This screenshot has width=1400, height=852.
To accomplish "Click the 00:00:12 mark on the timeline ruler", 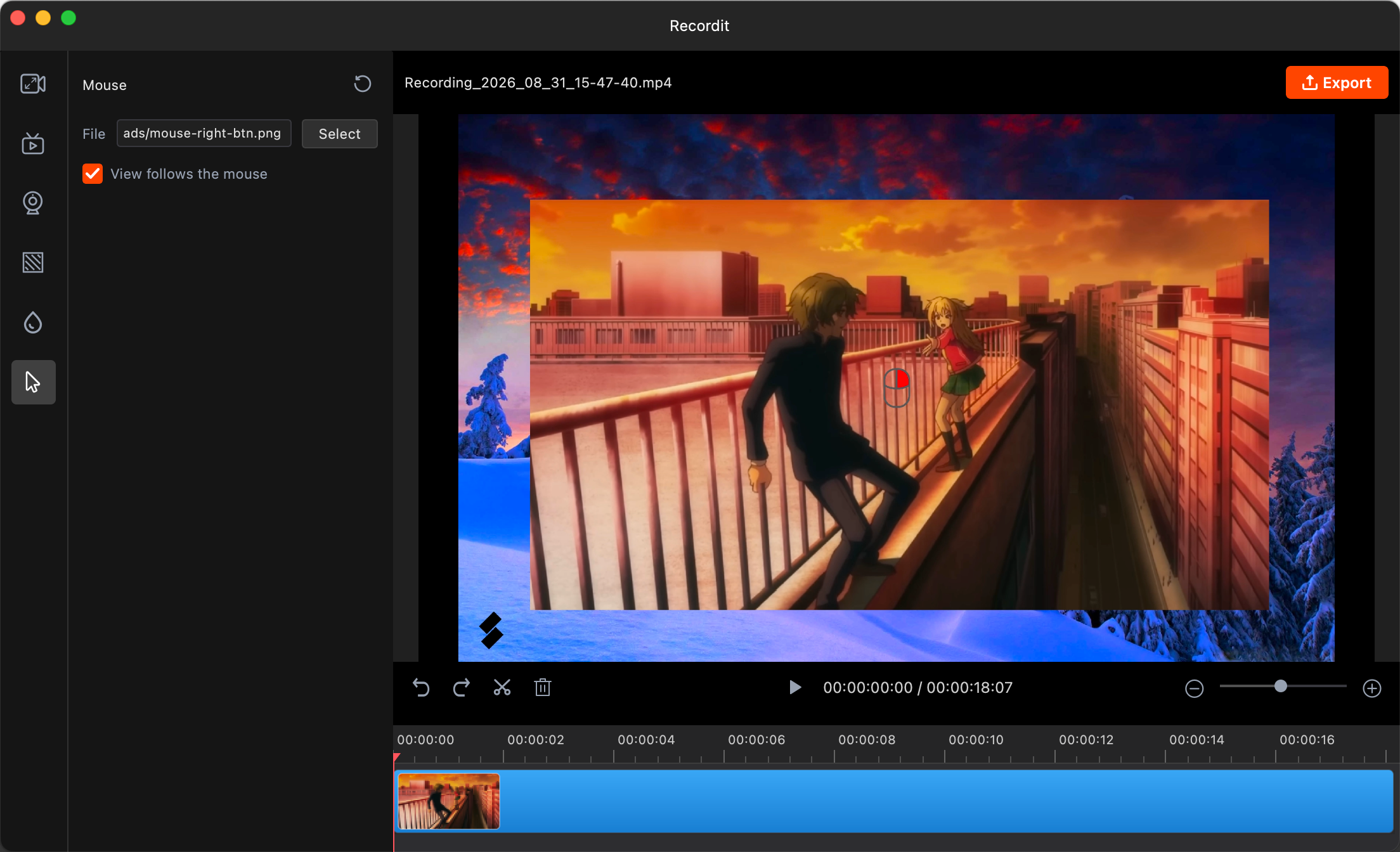I will point(1086,740).
